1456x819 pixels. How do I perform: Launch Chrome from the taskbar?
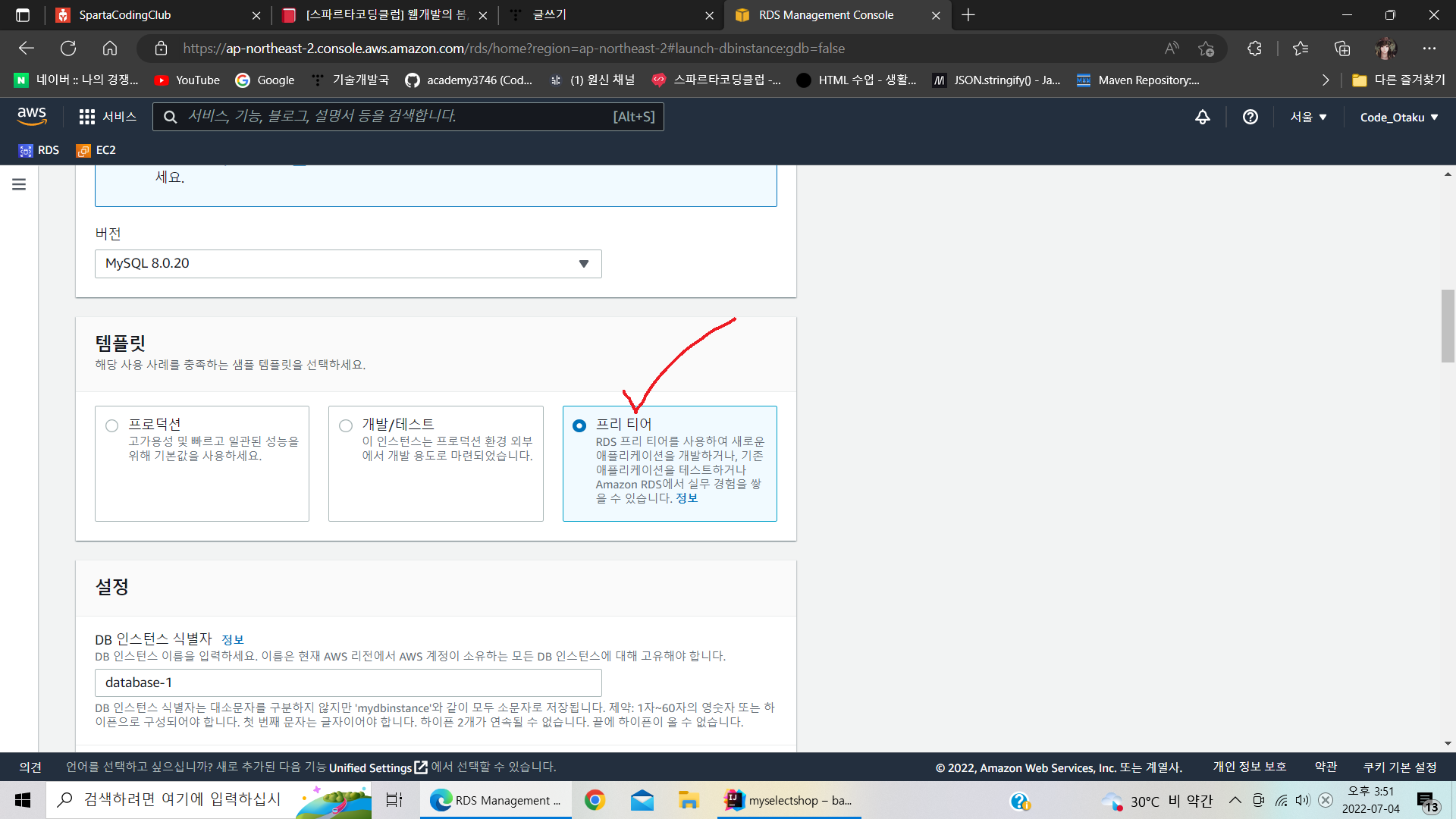pos(595,800)
